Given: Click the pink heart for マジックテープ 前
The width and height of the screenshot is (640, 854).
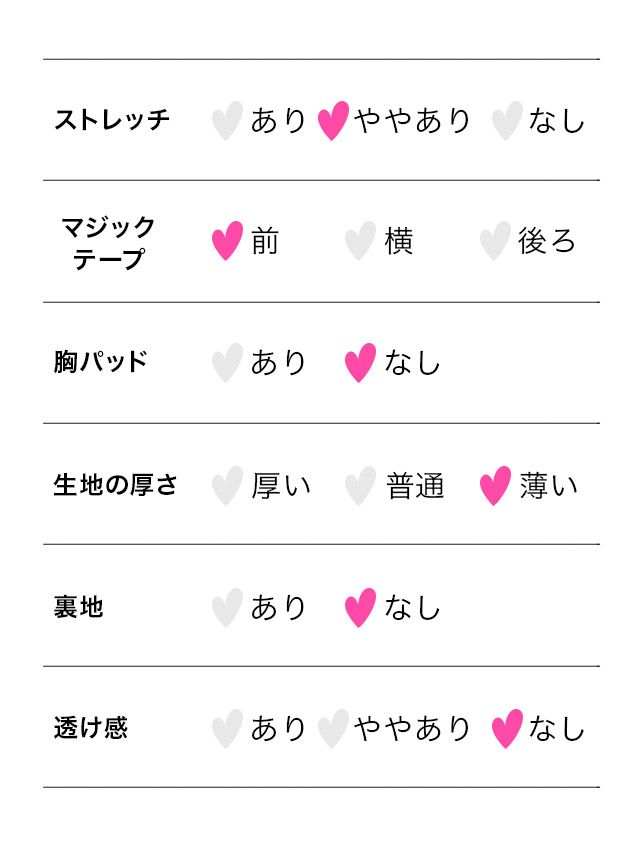Looking at the screenshot, I should click(x=227, y=241).
